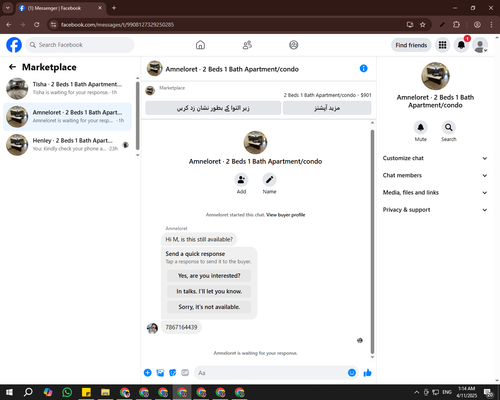Click the Urdu more options button
Screen dimensions: 500x400
(327, 108)
